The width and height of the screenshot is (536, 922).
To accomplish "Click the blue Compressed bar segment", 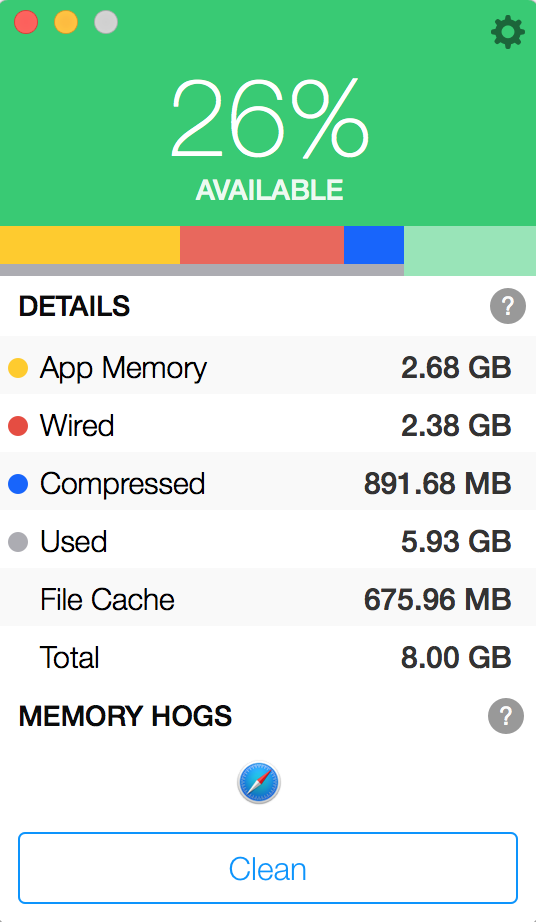I will tap(374, 245).
